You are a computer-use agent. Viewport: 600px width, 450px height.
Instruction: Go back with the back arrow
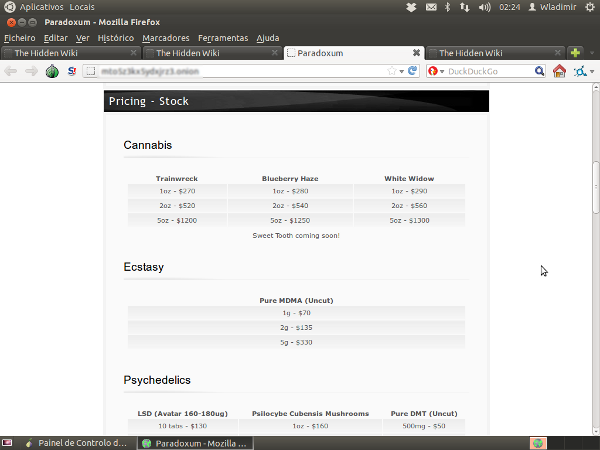point(11,71)
